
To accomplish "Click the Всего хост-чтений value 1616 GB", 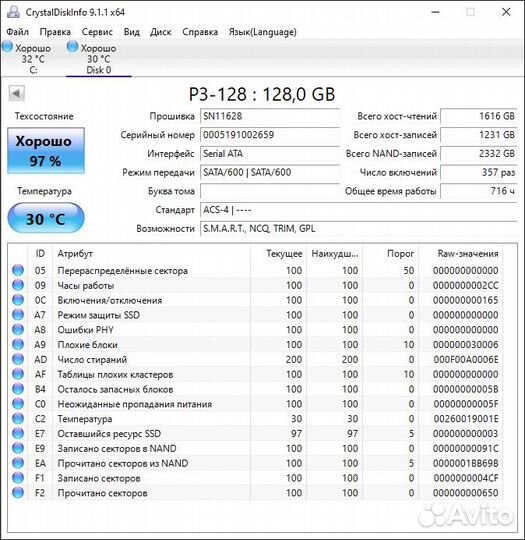I will click(x=479, y=116).
